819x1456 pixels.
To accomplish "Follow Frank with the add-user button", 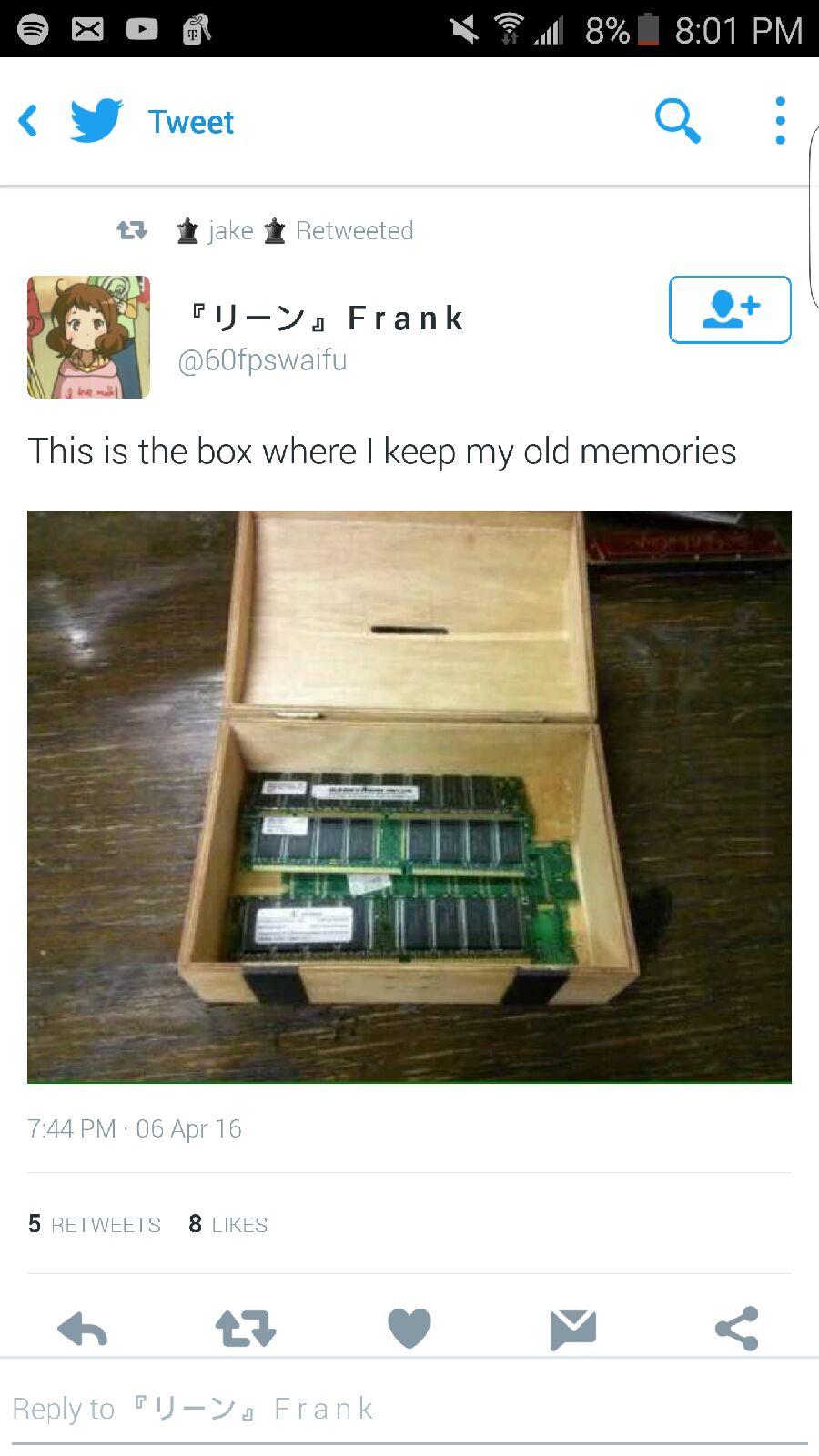I will (730, 309).
